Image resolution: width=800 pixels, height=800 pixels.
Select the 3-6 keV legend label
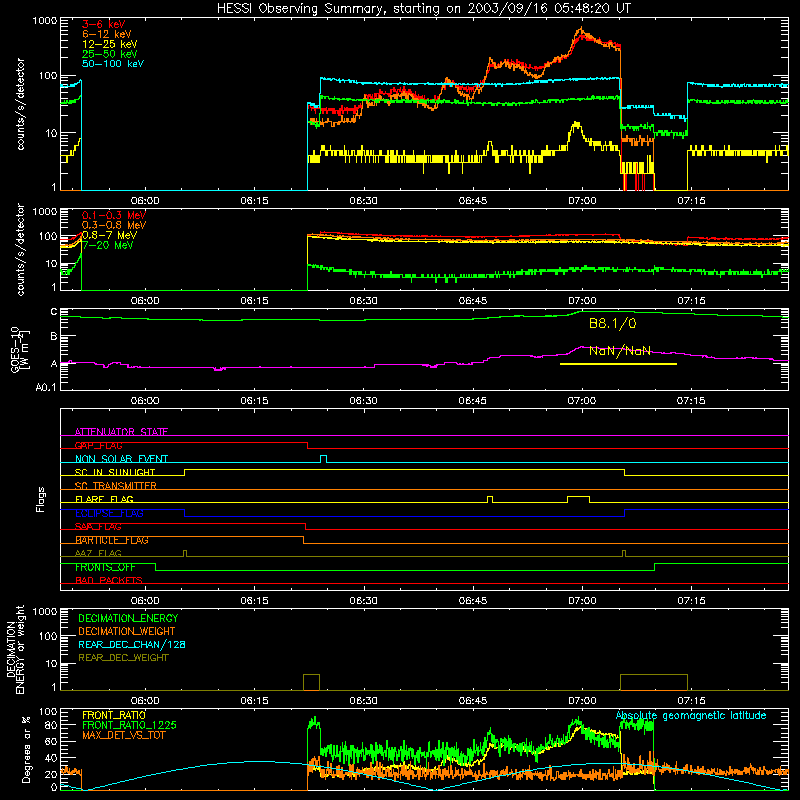(104, 24)
